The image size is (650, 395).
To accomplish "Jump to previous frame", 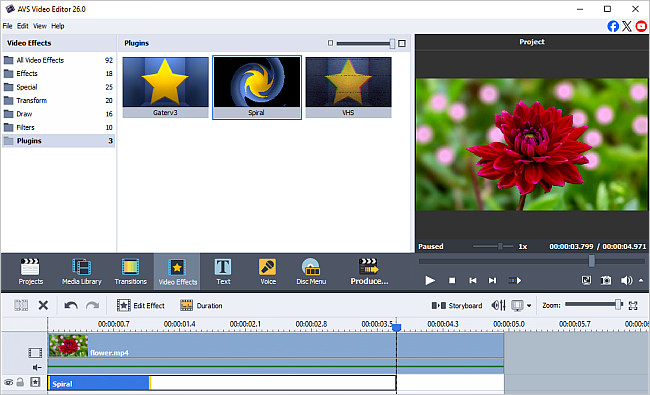I will point(473,281).
